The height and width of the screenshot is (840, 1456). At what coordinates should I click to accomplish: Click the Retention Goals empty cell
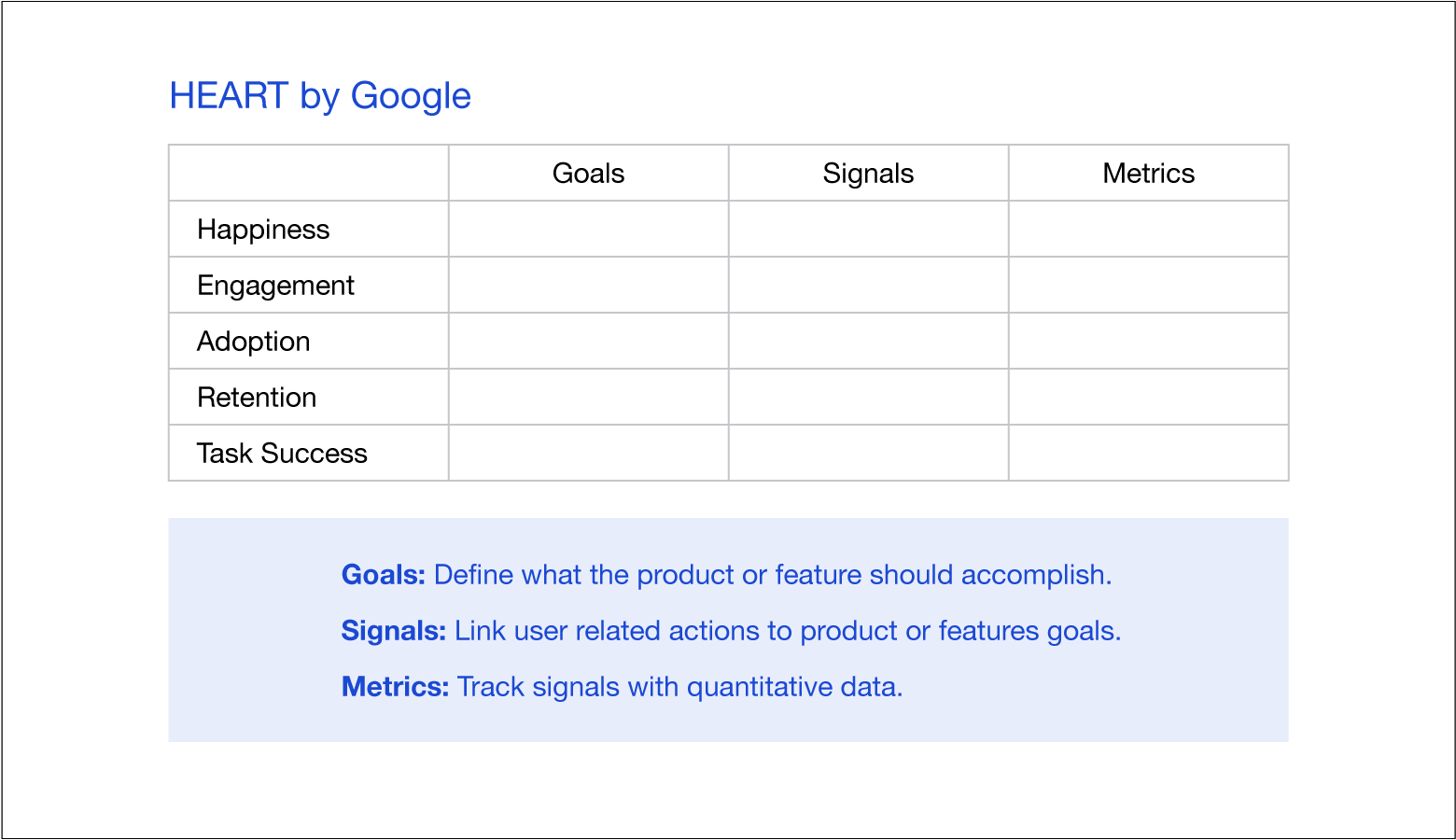[589, 397]
